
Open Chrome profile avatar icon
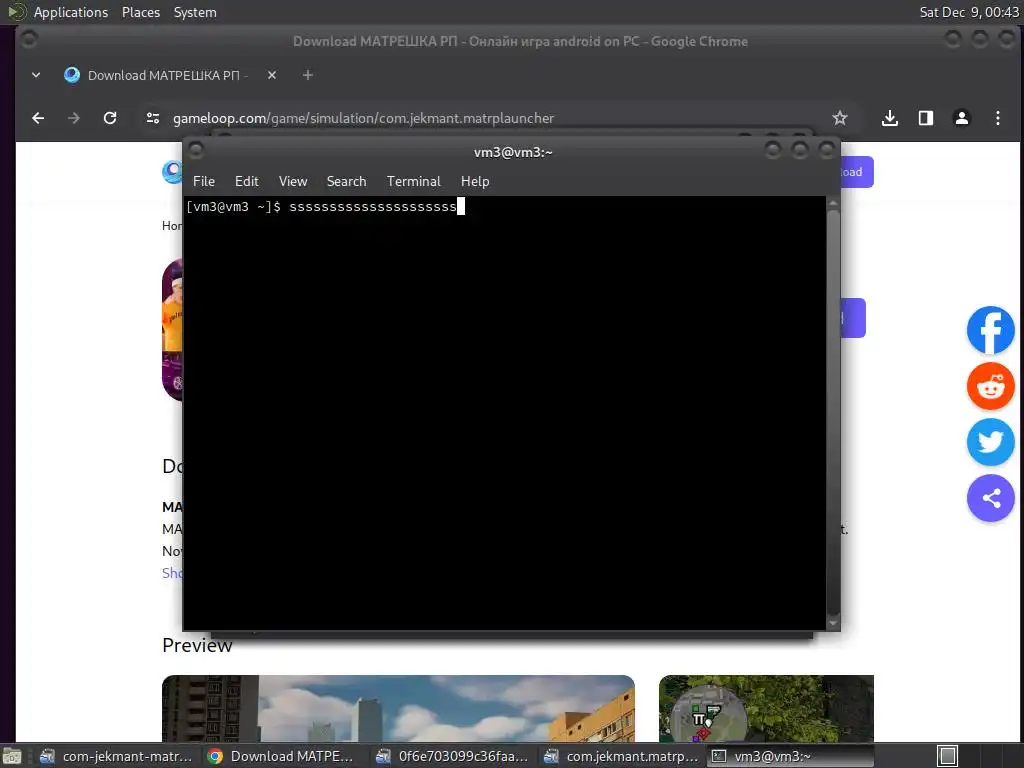point(961,118)
